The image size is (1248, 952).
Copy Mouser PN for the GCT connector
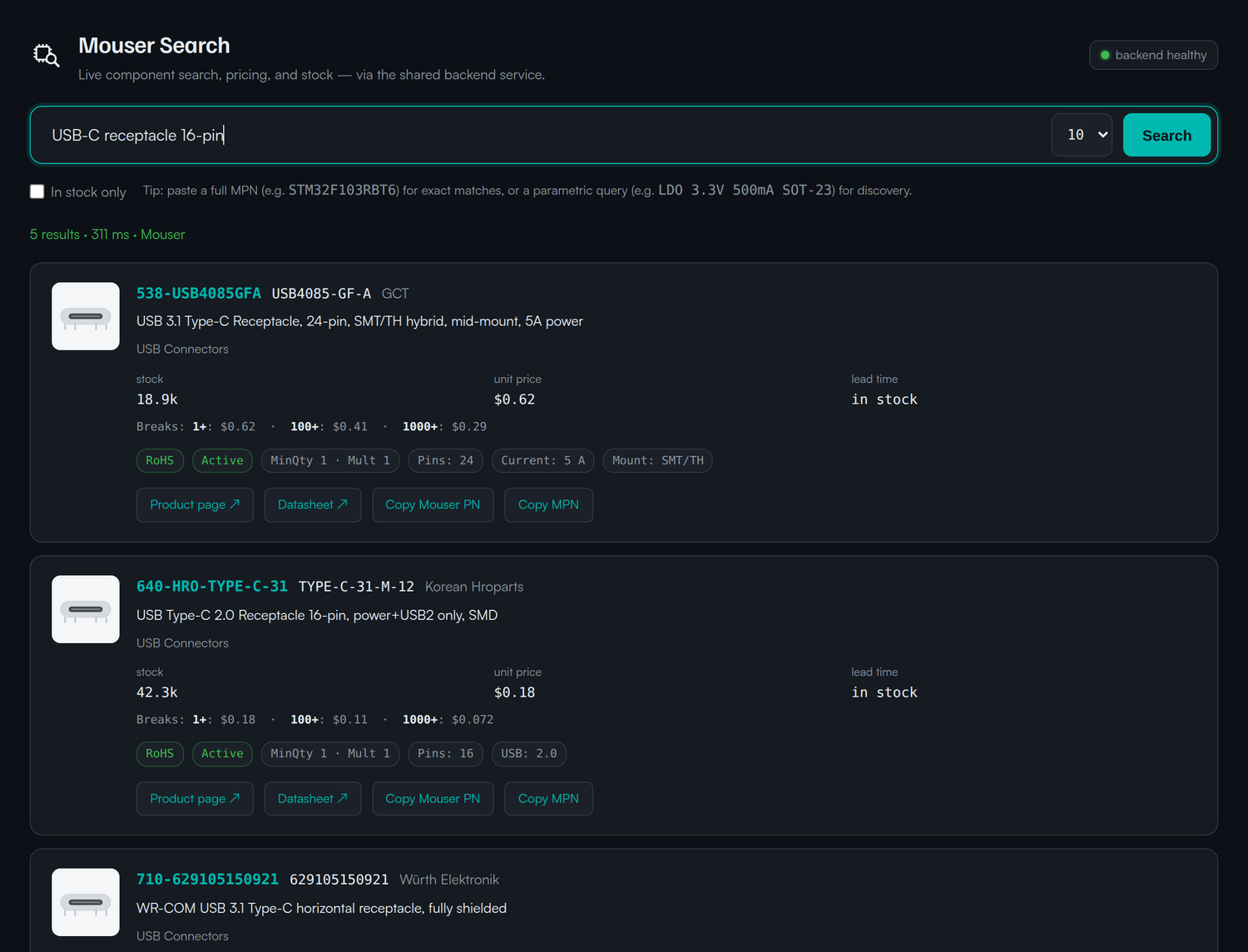[x=433, y=505]
